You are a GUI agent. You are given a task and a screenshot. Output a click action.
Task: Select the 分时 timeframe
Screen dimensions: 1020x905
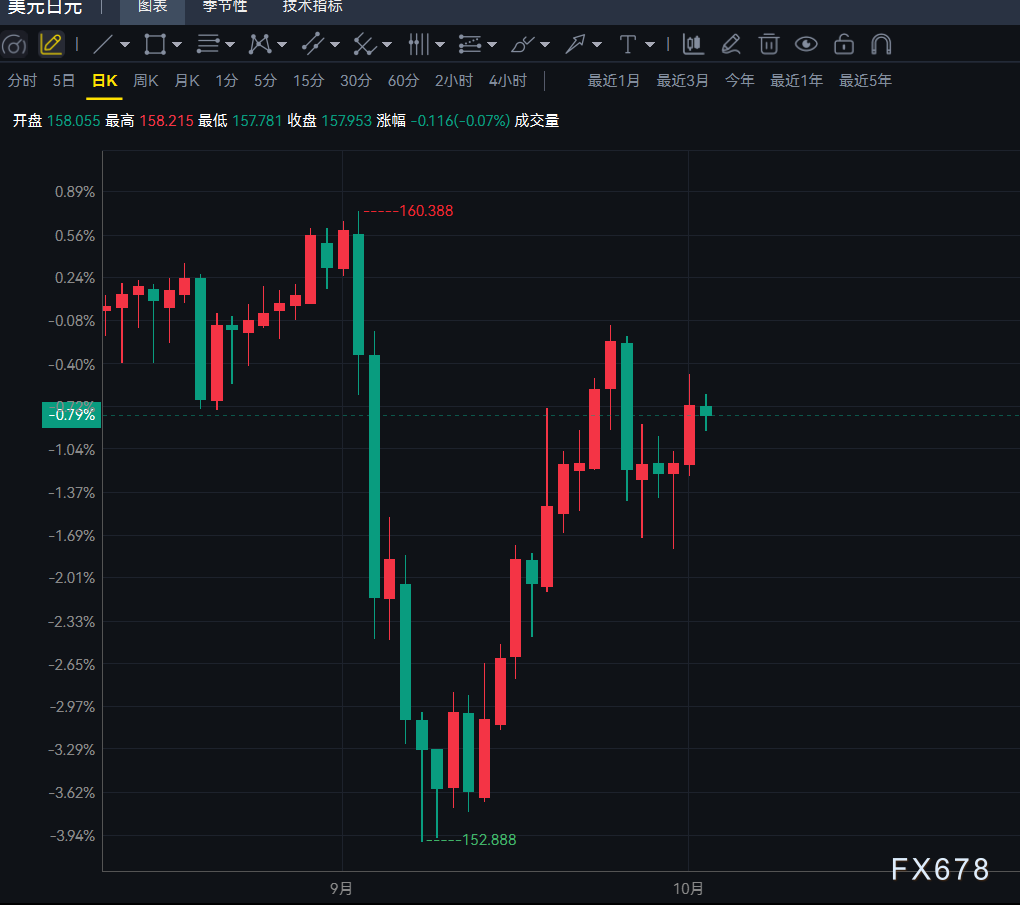coord(22,81)
